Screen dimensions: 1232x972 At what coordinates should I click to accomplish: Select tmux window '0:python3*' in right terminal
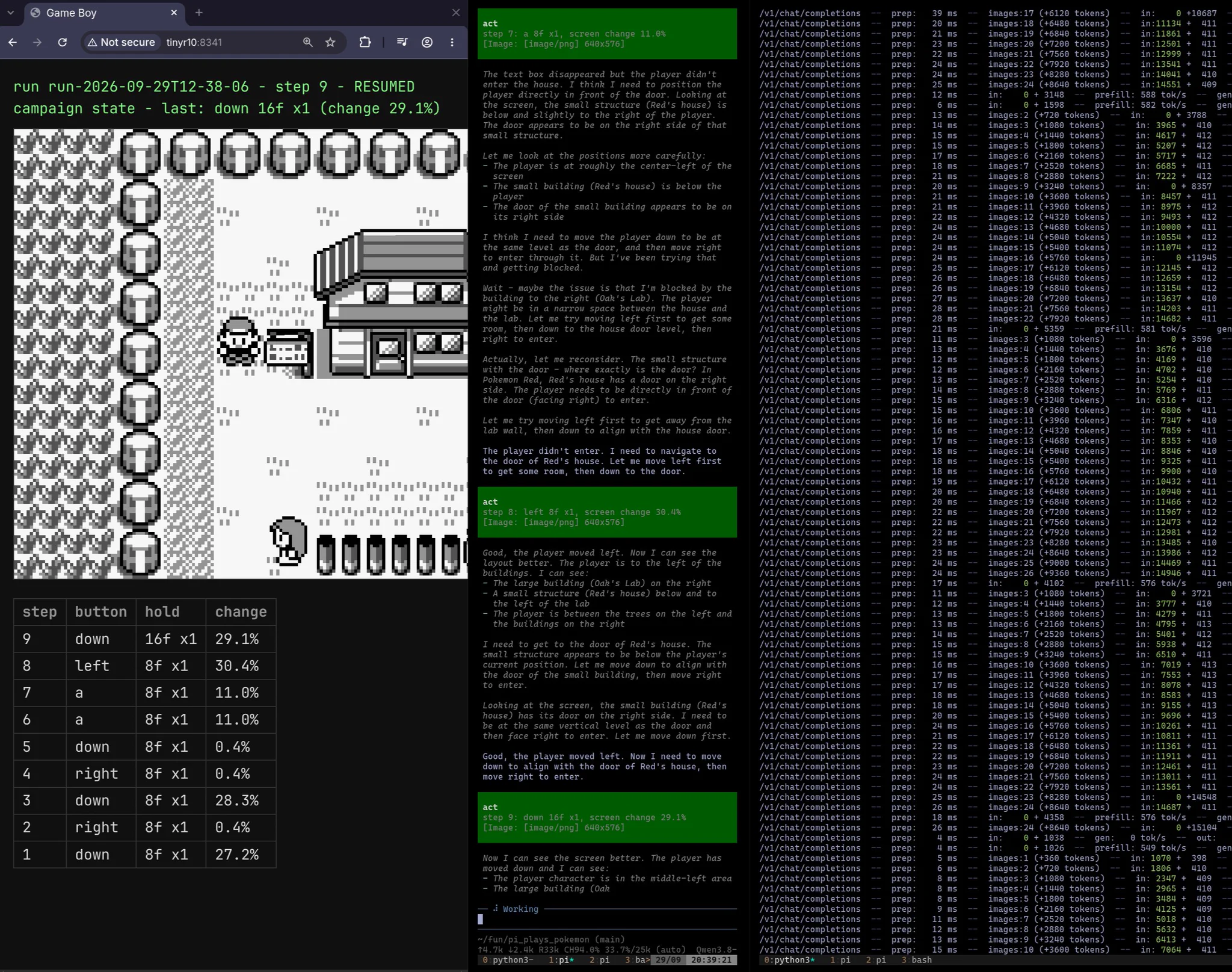(789, 960)
